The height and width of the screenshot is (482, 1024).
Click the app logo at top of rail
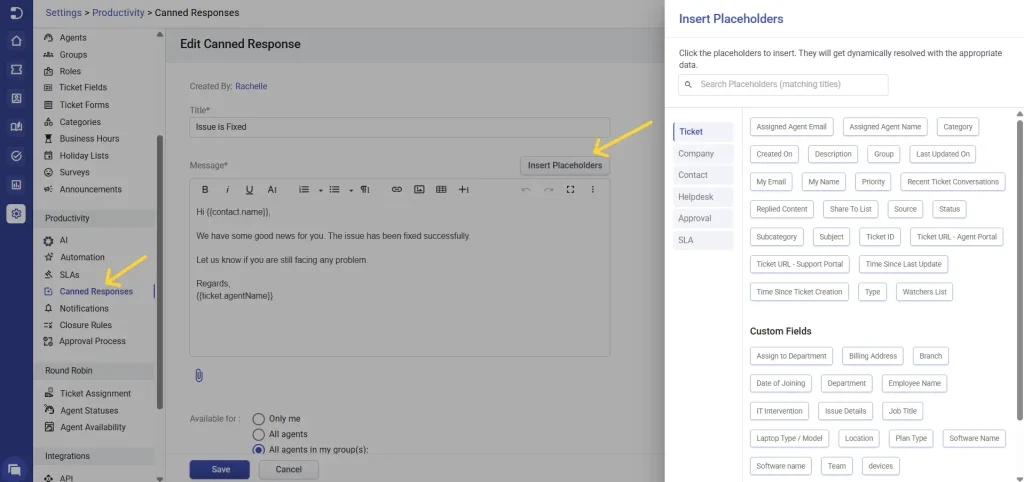(16, 12)
